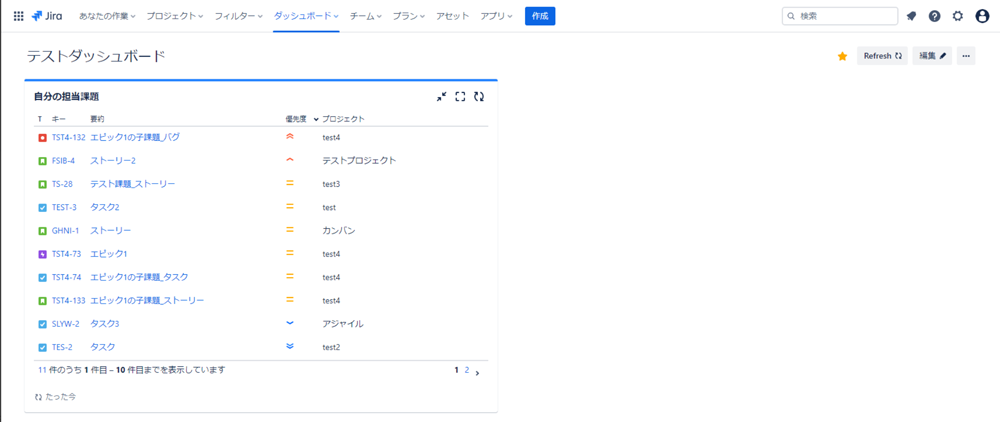This screenshot has width=1000, height=422.
Task: Minimize the 自分の担当課題 gadget
Action: pyautogui.click(x=441, y=97)
